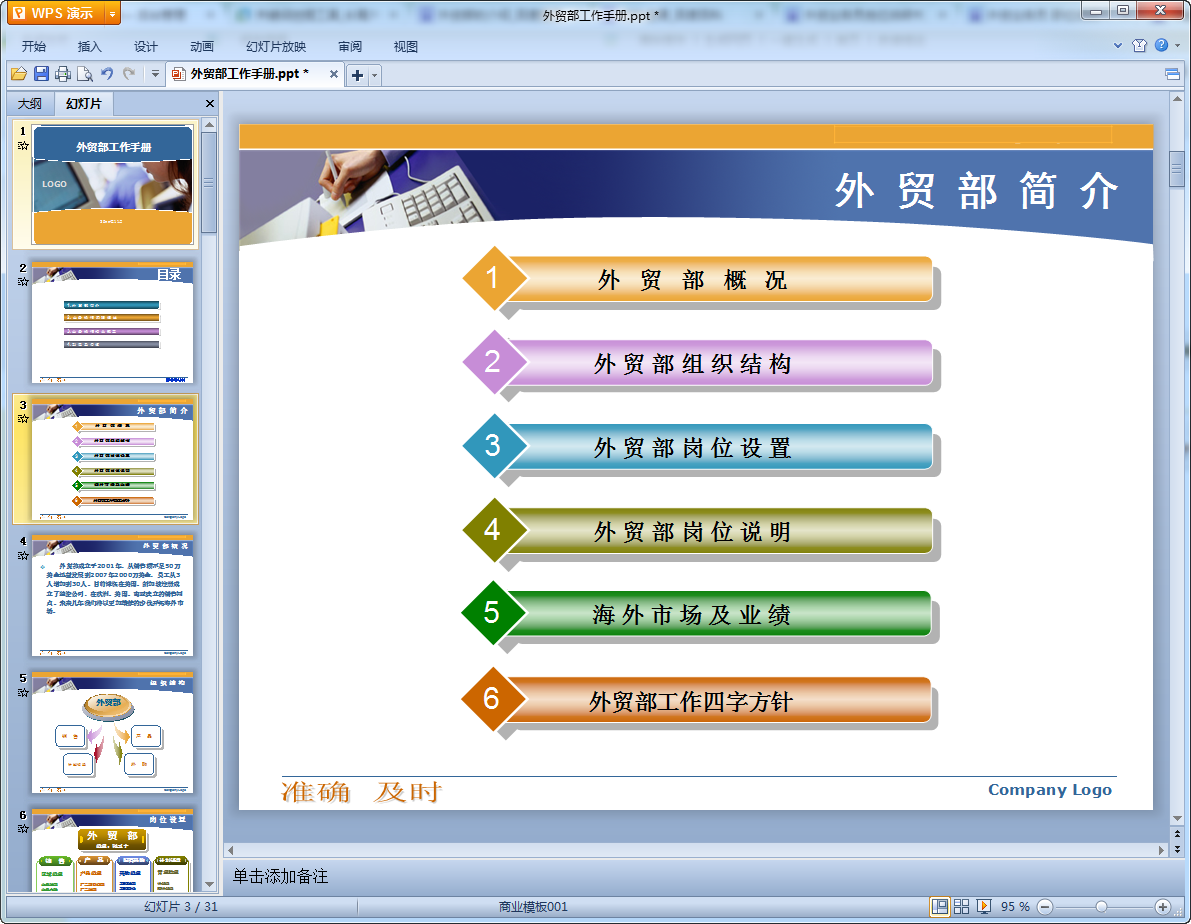The image size is (1191, 924).
Task: Open help with the question mark icon
Action: [x=1161, y=46]
